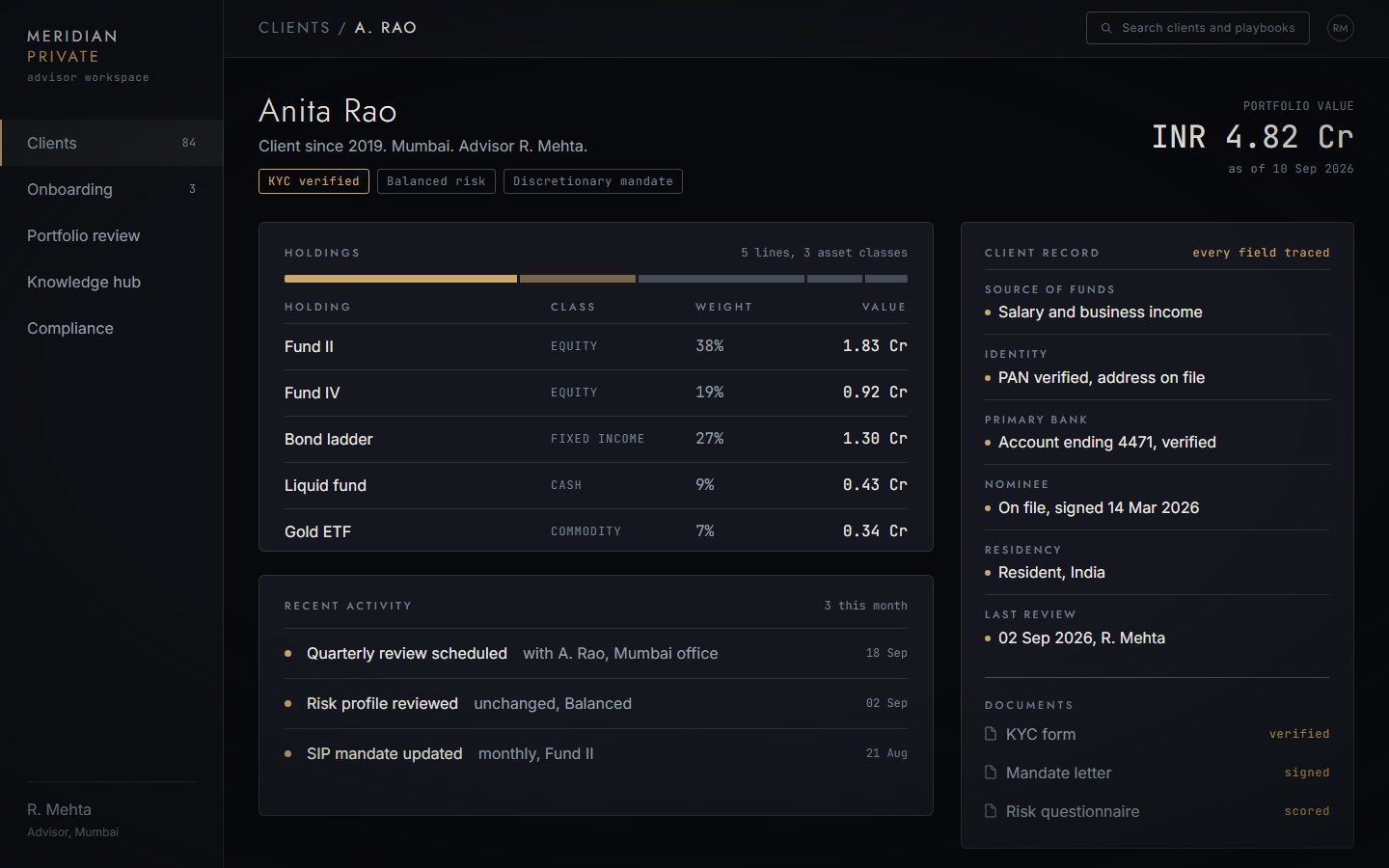Click the INR 4.82 Cr portfolio value
The height and width of the screenshot is (868, 1389).
(x=1253, y=137)
